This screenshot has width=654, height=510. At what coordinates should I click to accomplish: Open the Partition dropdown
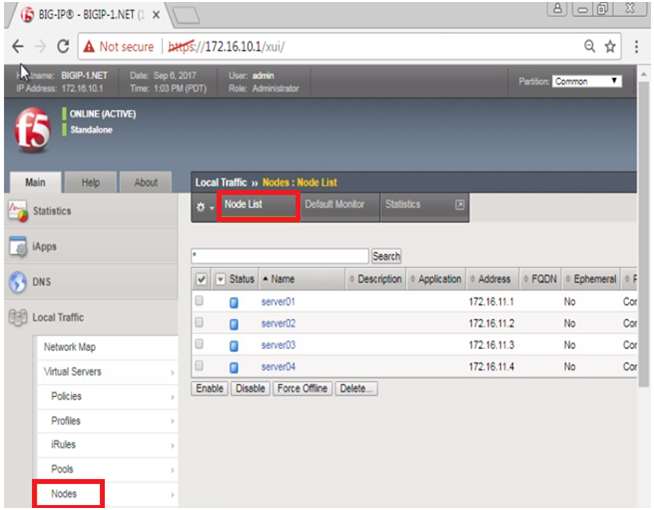(x=587, y=81)
